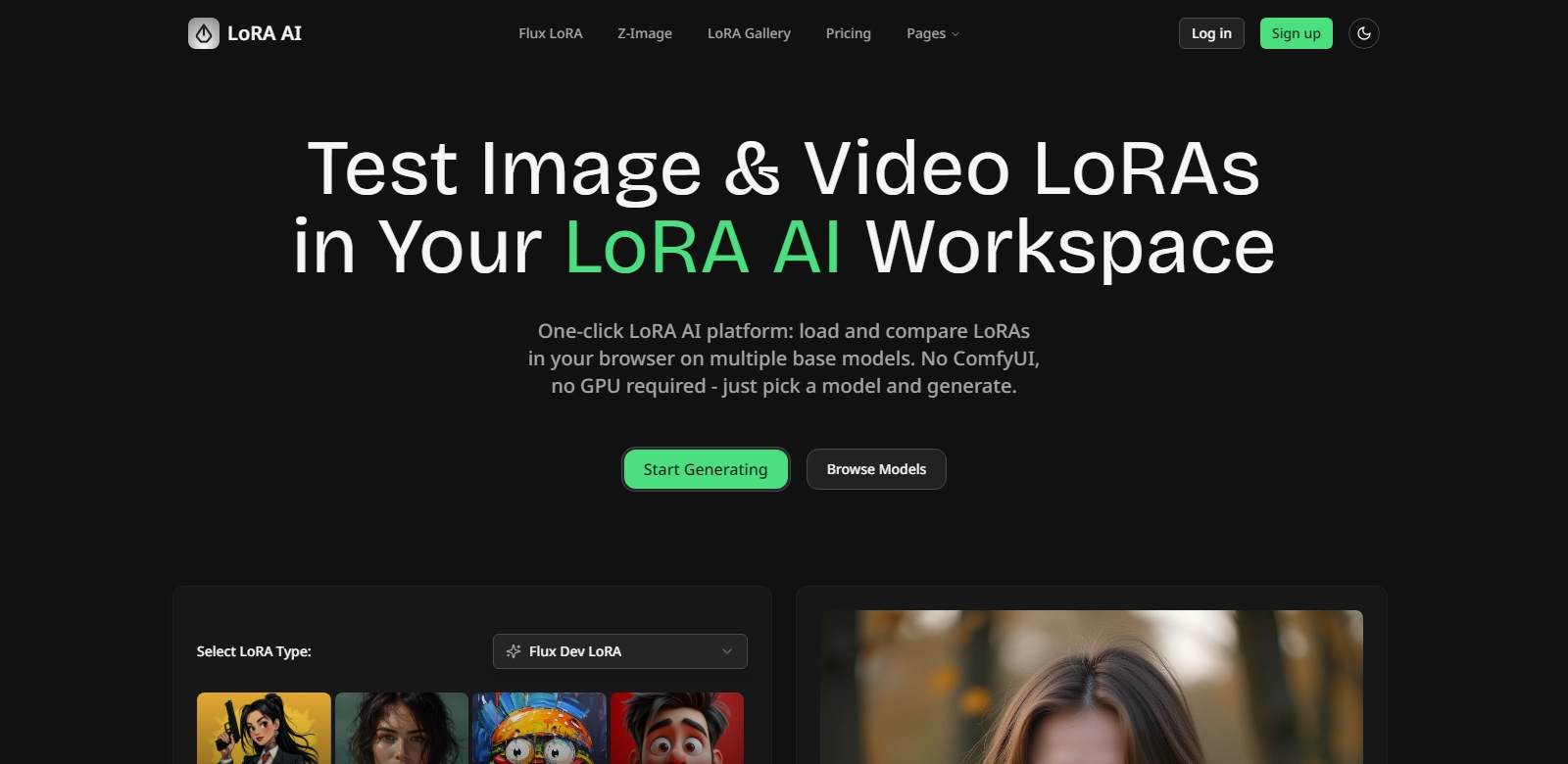Select the colorful monster LoRA thumbnail

(x=539, y=728)
